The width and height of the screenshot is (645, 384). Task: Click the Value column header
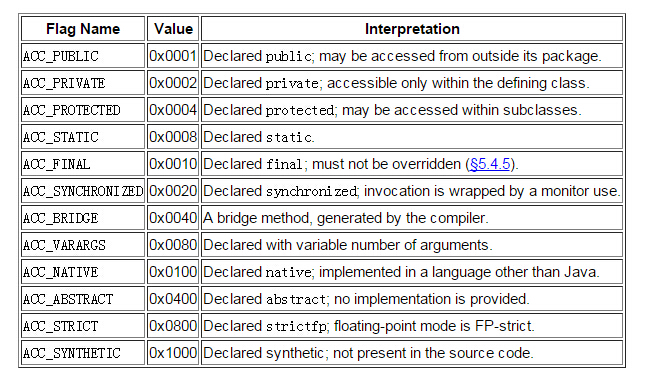coord(173,29)
